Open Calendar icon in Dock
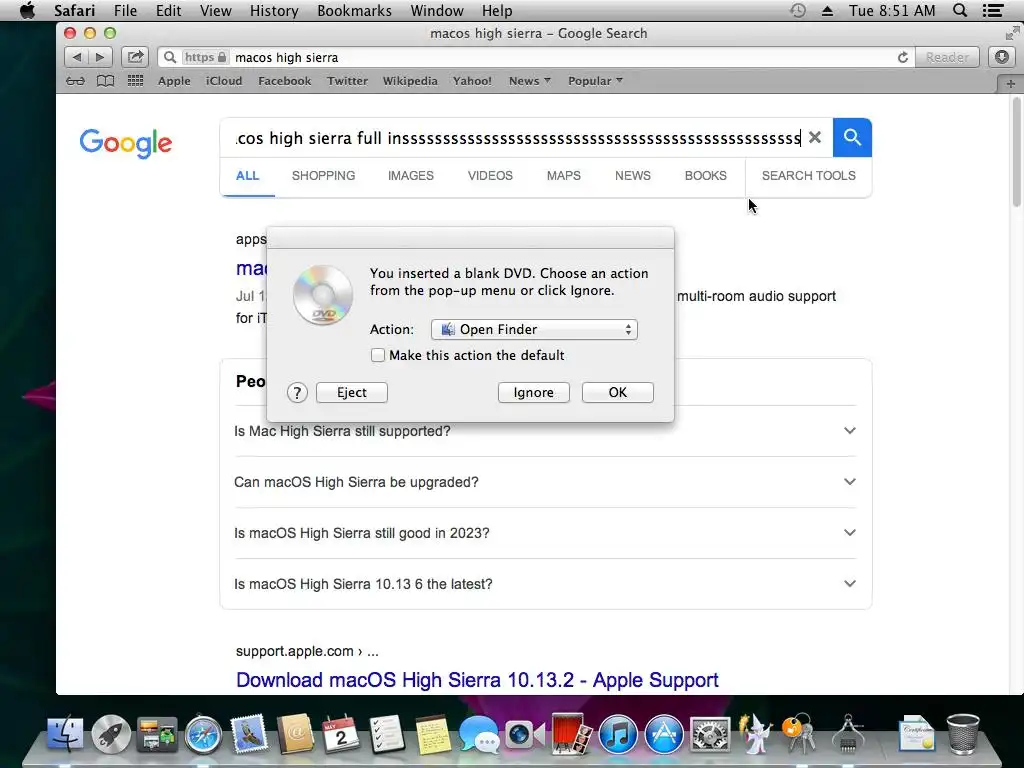The height and width of the screenshot is (768, 1024). coord(341,733)
